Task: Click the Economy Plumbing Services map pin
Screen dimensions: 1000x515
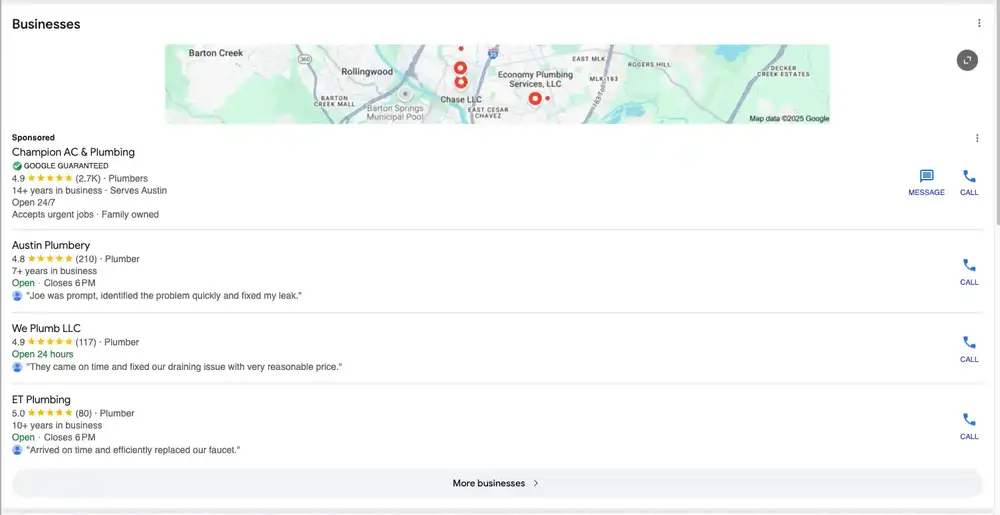Action: tap(535, 98)
